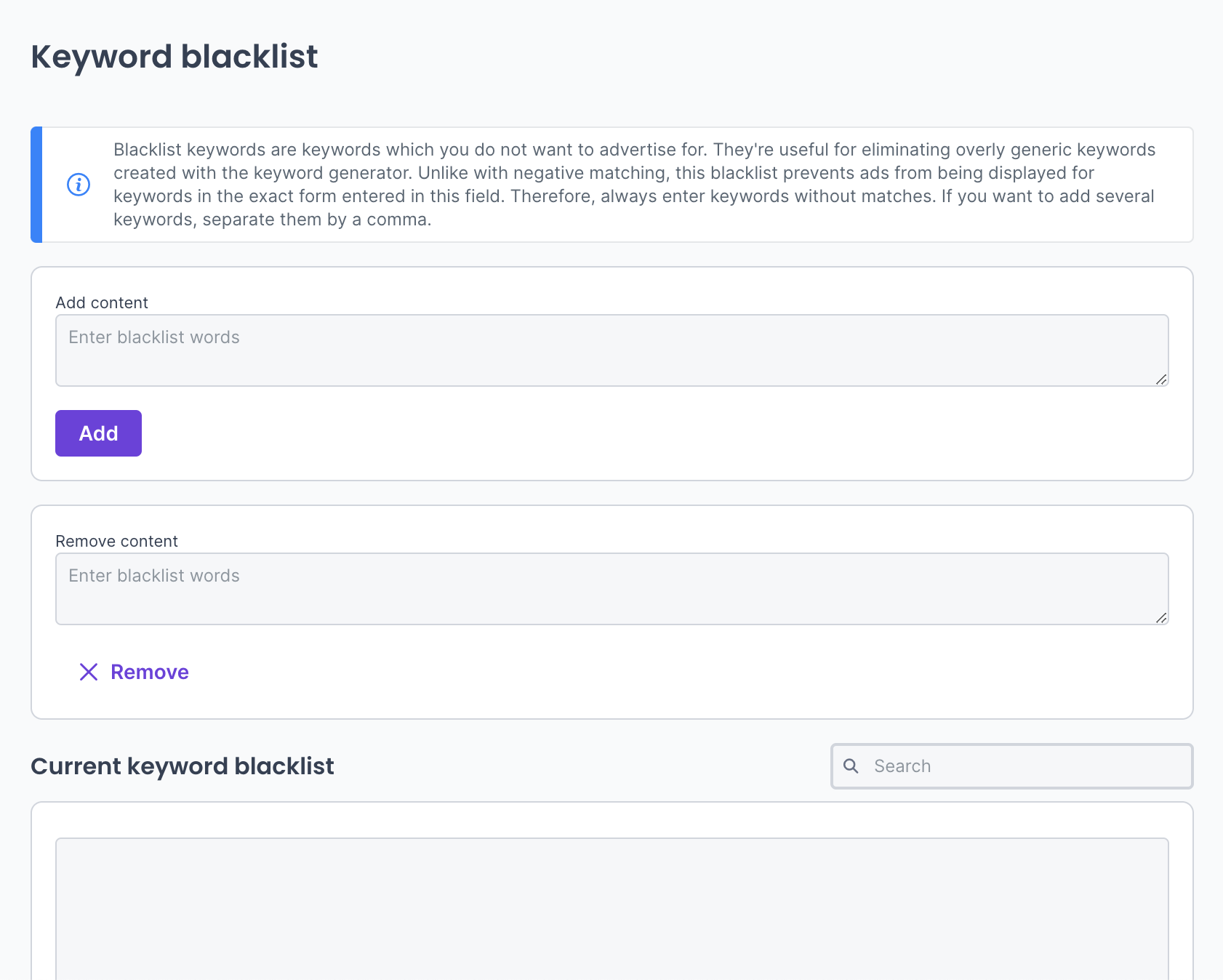Focus the Add content blacklist words field
The width and height of the screenshot is (1223, 980).
tap(611, 350)
